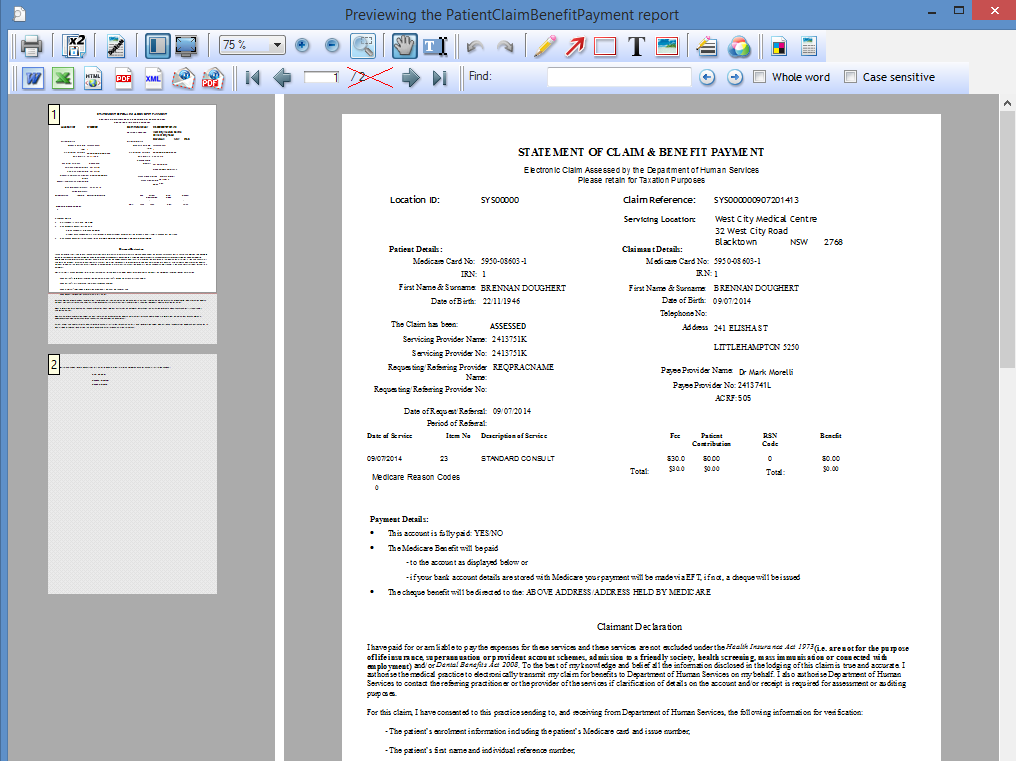Export report to Excel
1016x761 pixels.
pos(63,78)
